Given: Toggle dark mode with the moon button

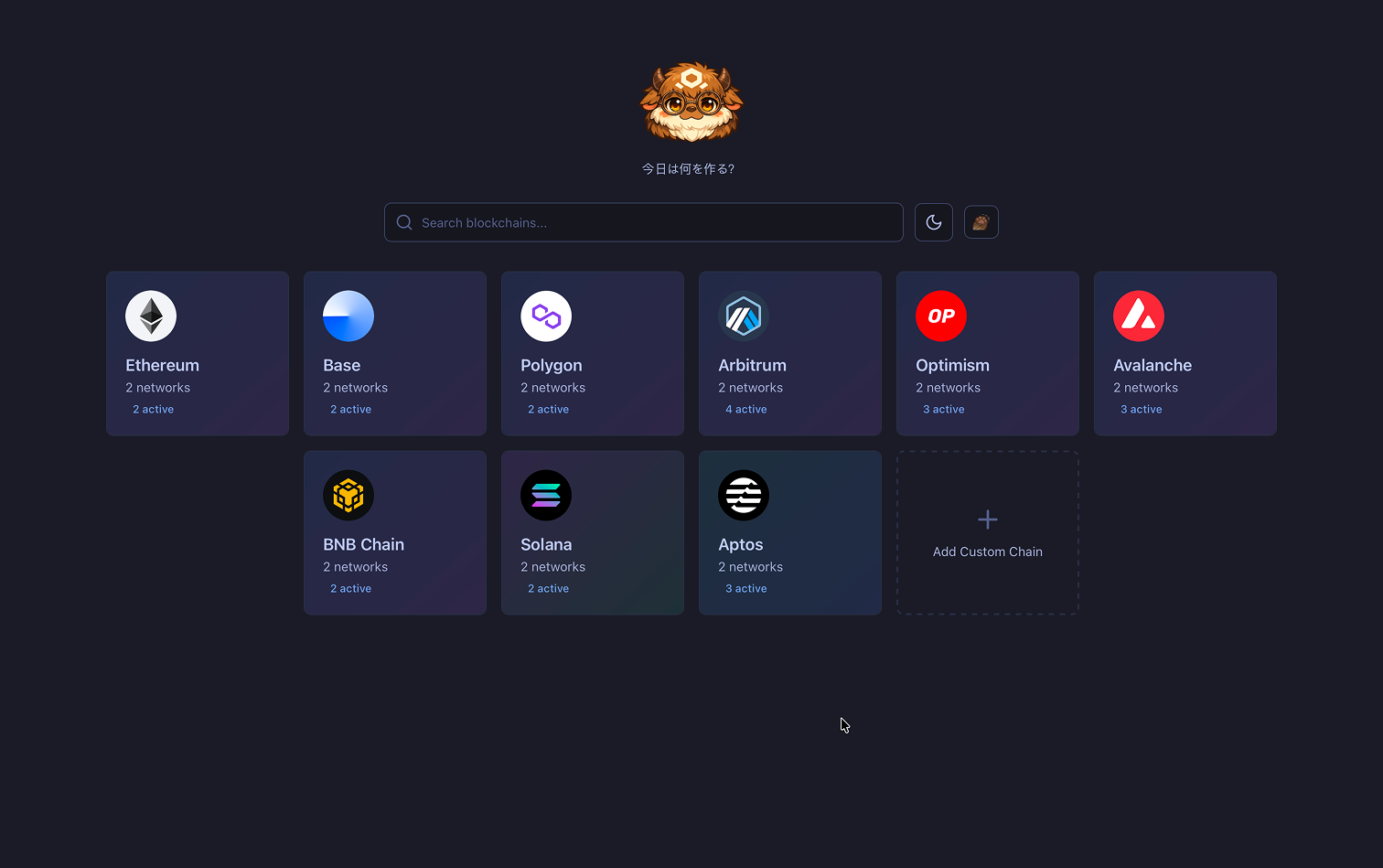Looking at the screenshot, I should (x=933, y=221).
